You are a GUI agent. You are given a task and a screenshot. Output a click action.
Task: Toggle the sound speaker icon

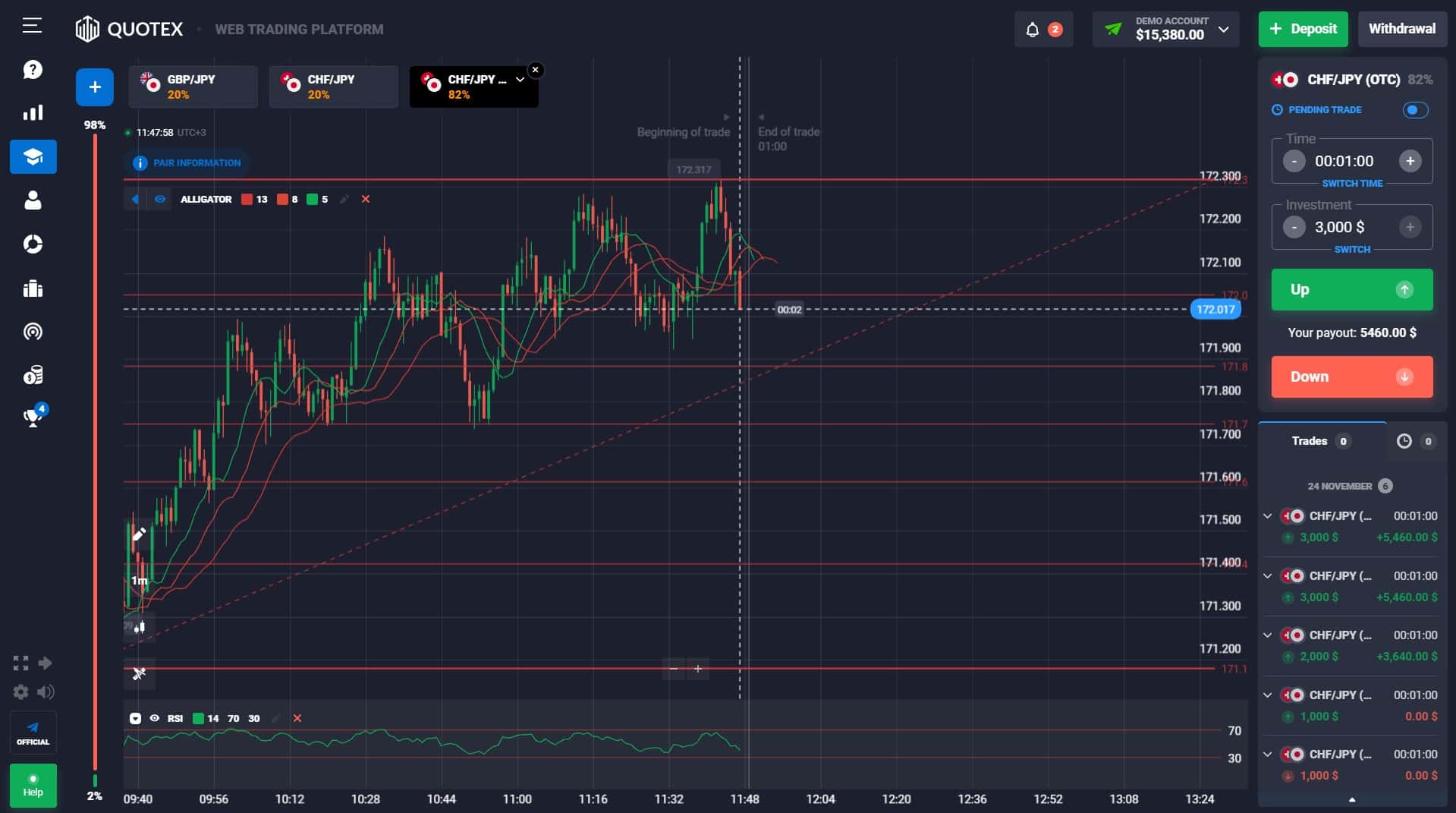click(46, 692)
